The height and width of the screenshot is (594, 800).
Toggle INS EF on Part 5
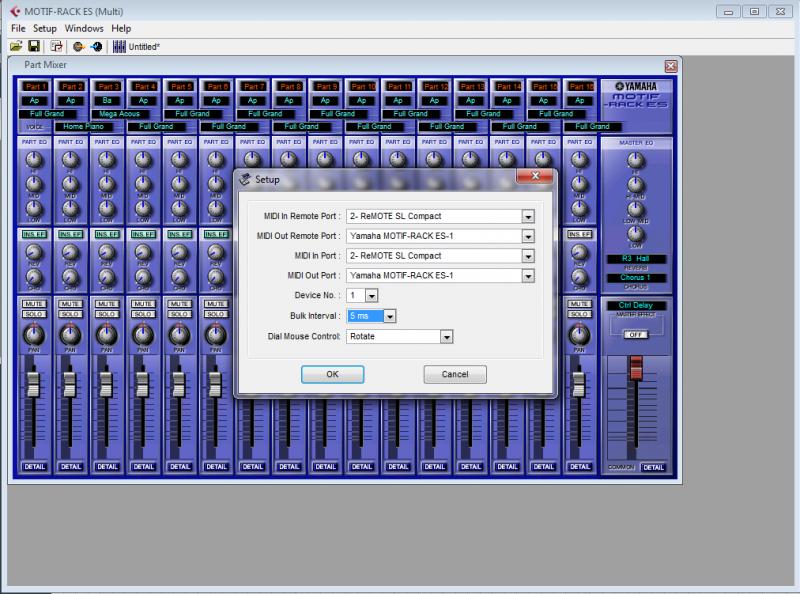[180, 234]
